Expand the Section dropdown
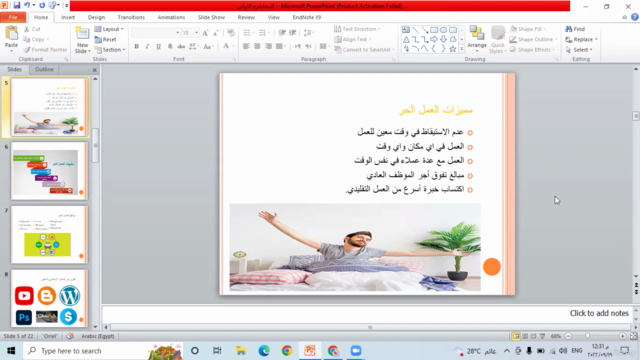This screenshot has height=360, width=640. pyautogui.click(x=110, y=50)
